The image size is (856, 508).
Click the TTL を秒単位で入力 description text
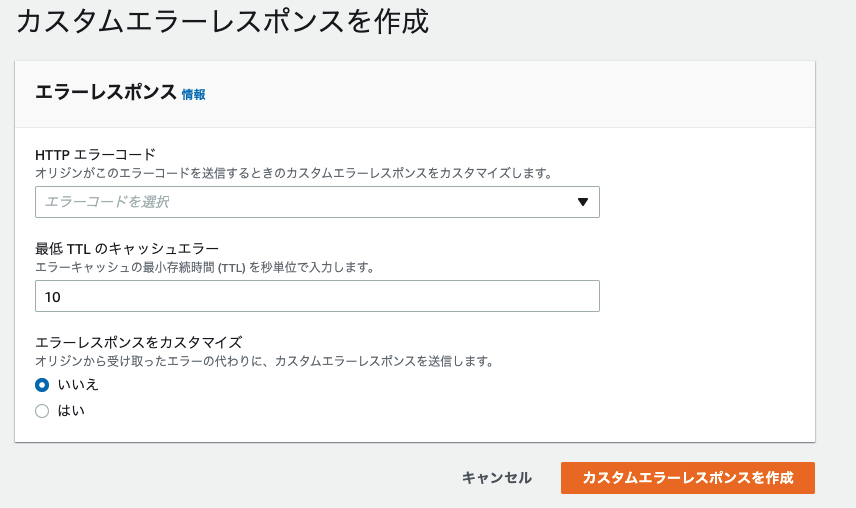[x=206, y=267]
